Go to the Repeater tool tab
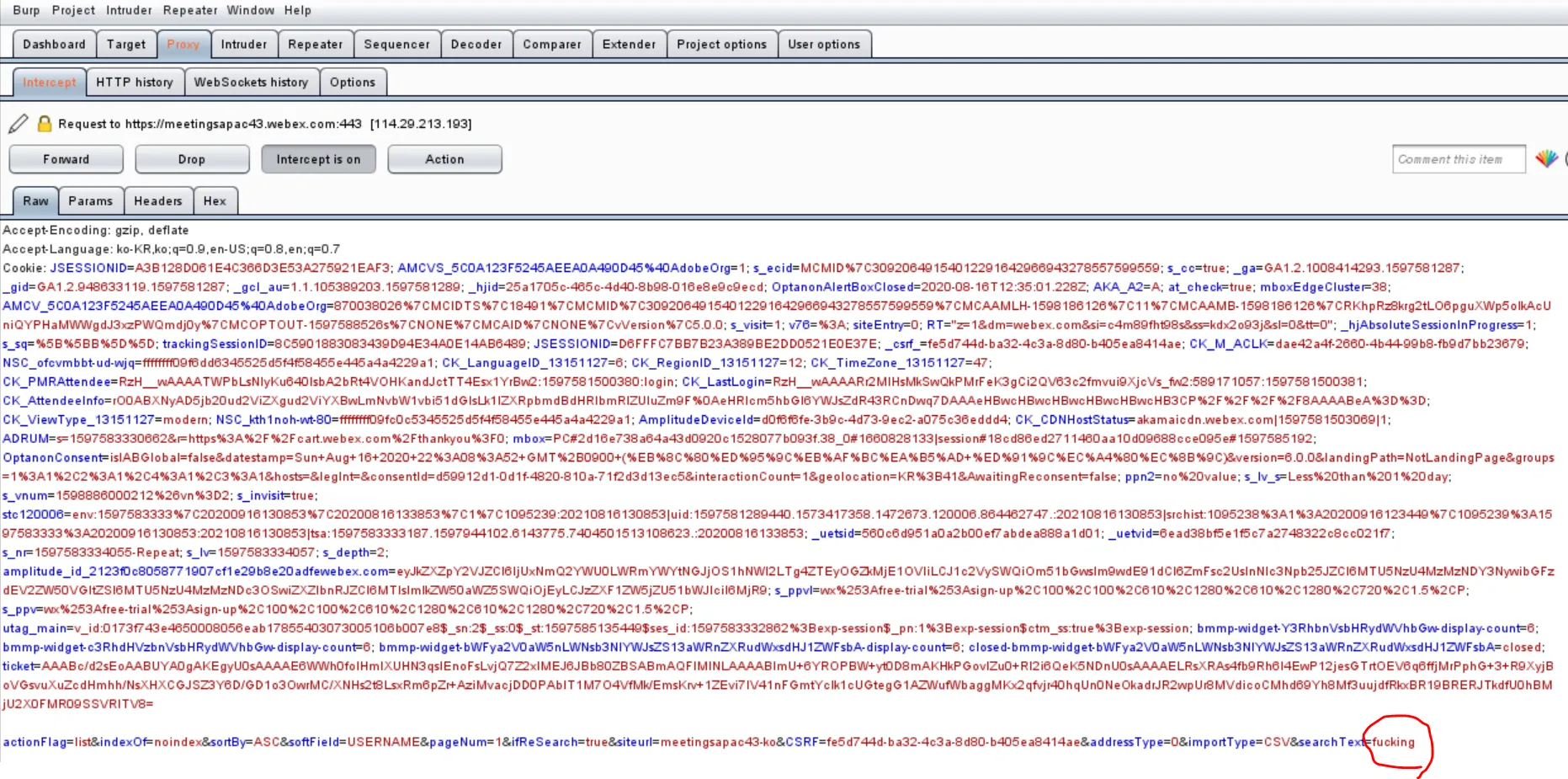 click(315, 44)
